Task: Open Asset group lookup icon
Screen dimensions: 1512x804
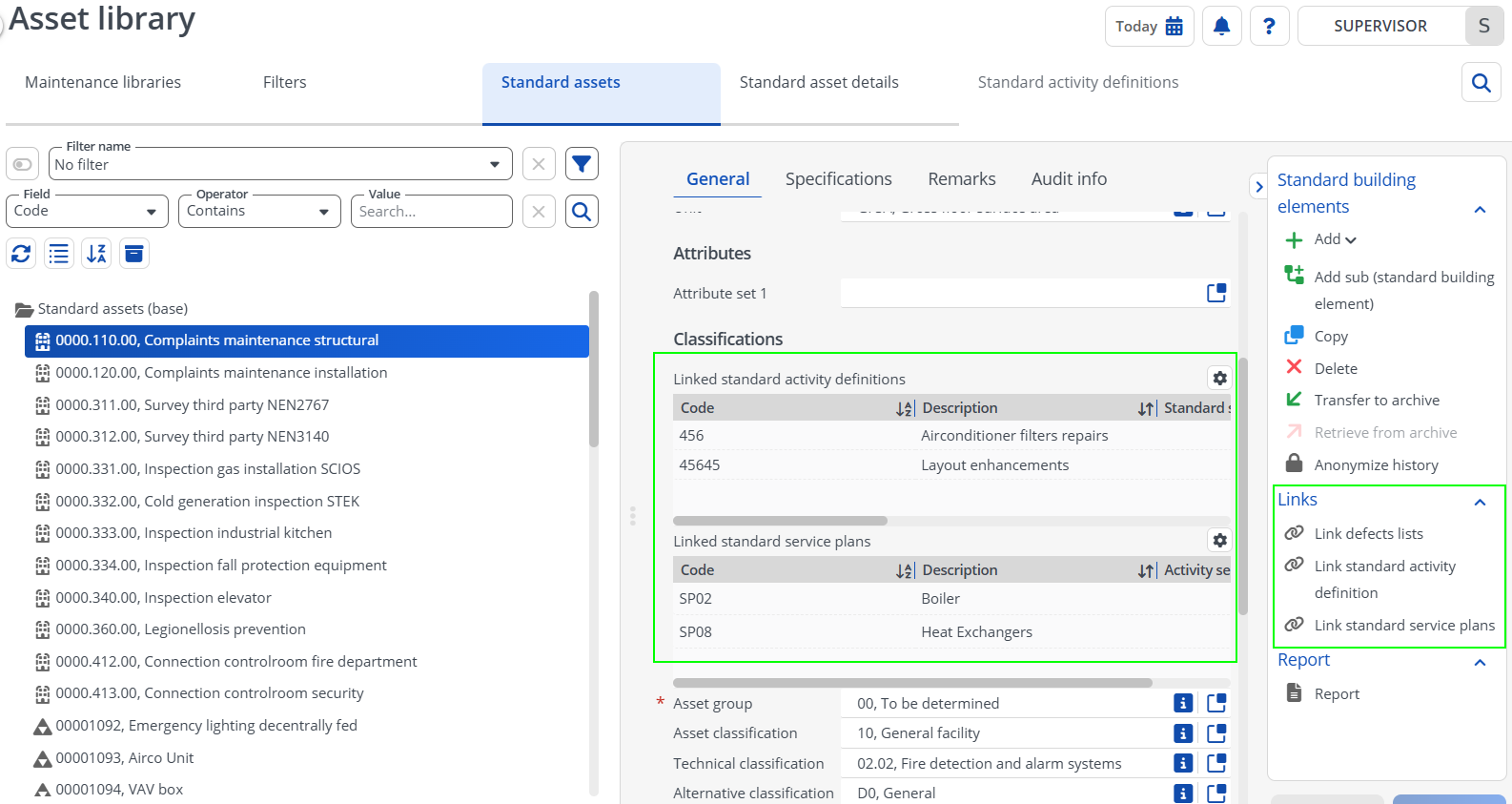Action: (1216, 703)
